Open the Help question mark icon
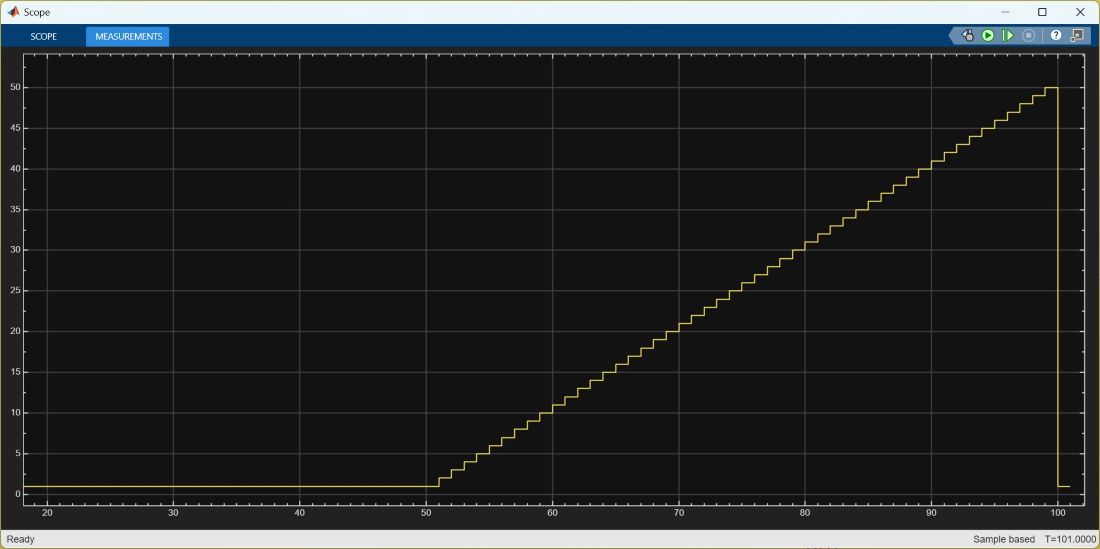Image resolution: width=1100 pixels, height=549 pixels. click(x=1055, y=35)
